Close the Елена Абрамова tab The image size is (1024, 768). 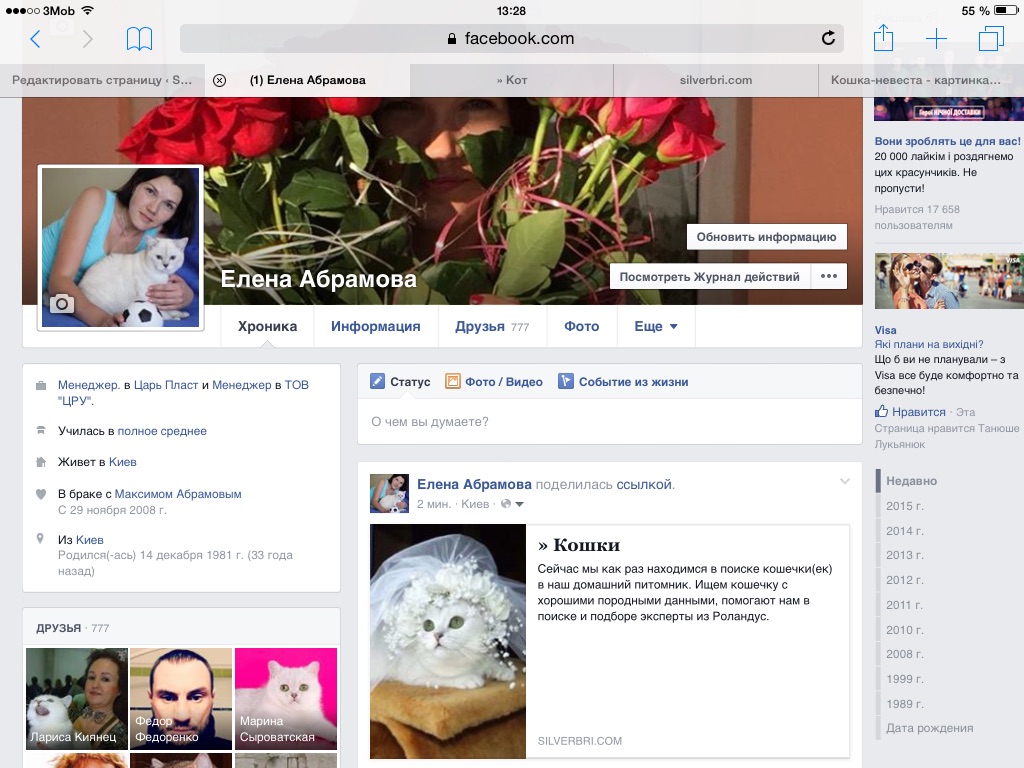click(x=219, y=80)
